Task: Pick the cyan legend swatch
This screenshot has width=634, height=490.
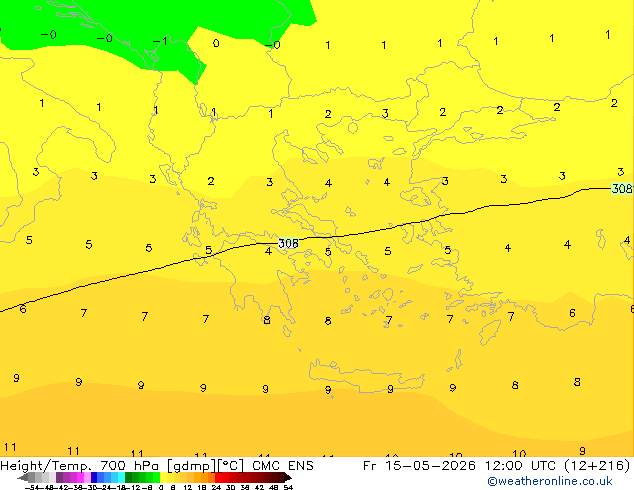Action: pyautogui.click(x=121, y=477)
